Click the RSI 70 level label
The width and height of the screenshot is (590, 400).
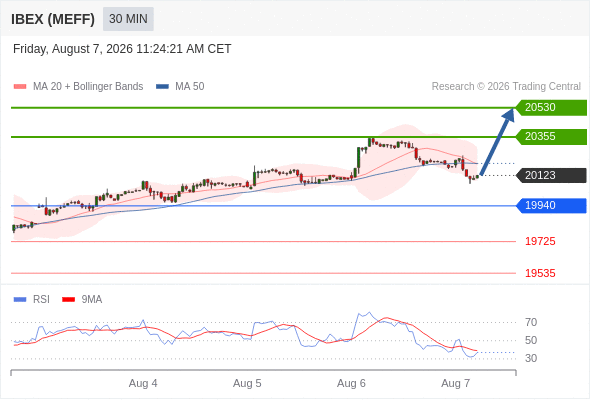(531, 322)
